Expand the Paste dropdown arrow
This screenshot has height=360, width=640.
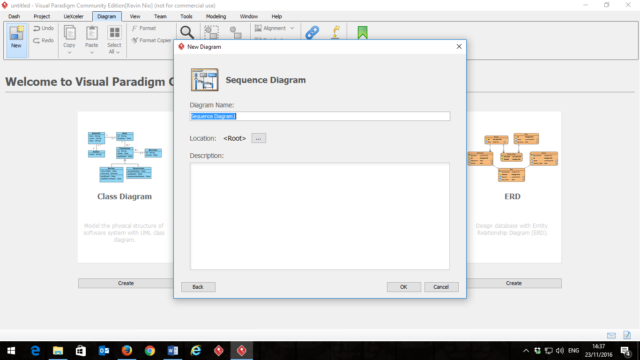(92, 53)
